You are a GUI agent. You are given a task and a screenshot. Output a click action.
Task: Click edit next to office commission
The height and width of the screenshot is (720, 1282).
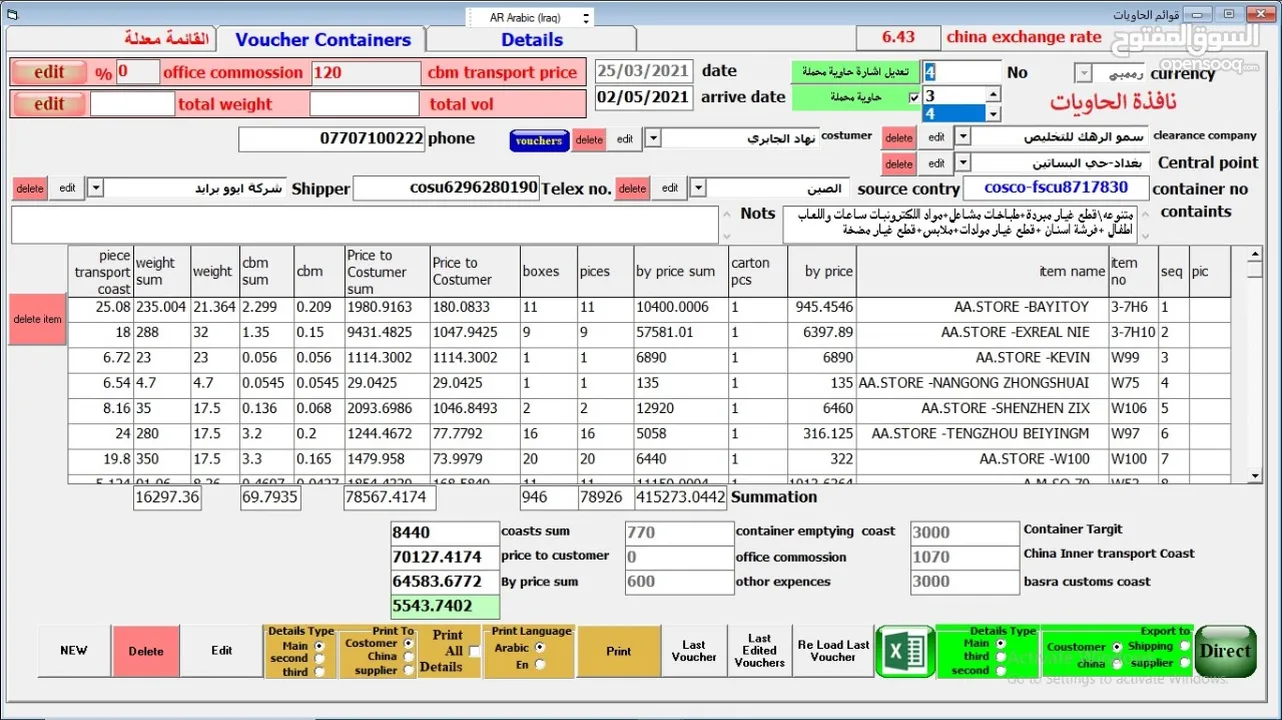point(49,72)
